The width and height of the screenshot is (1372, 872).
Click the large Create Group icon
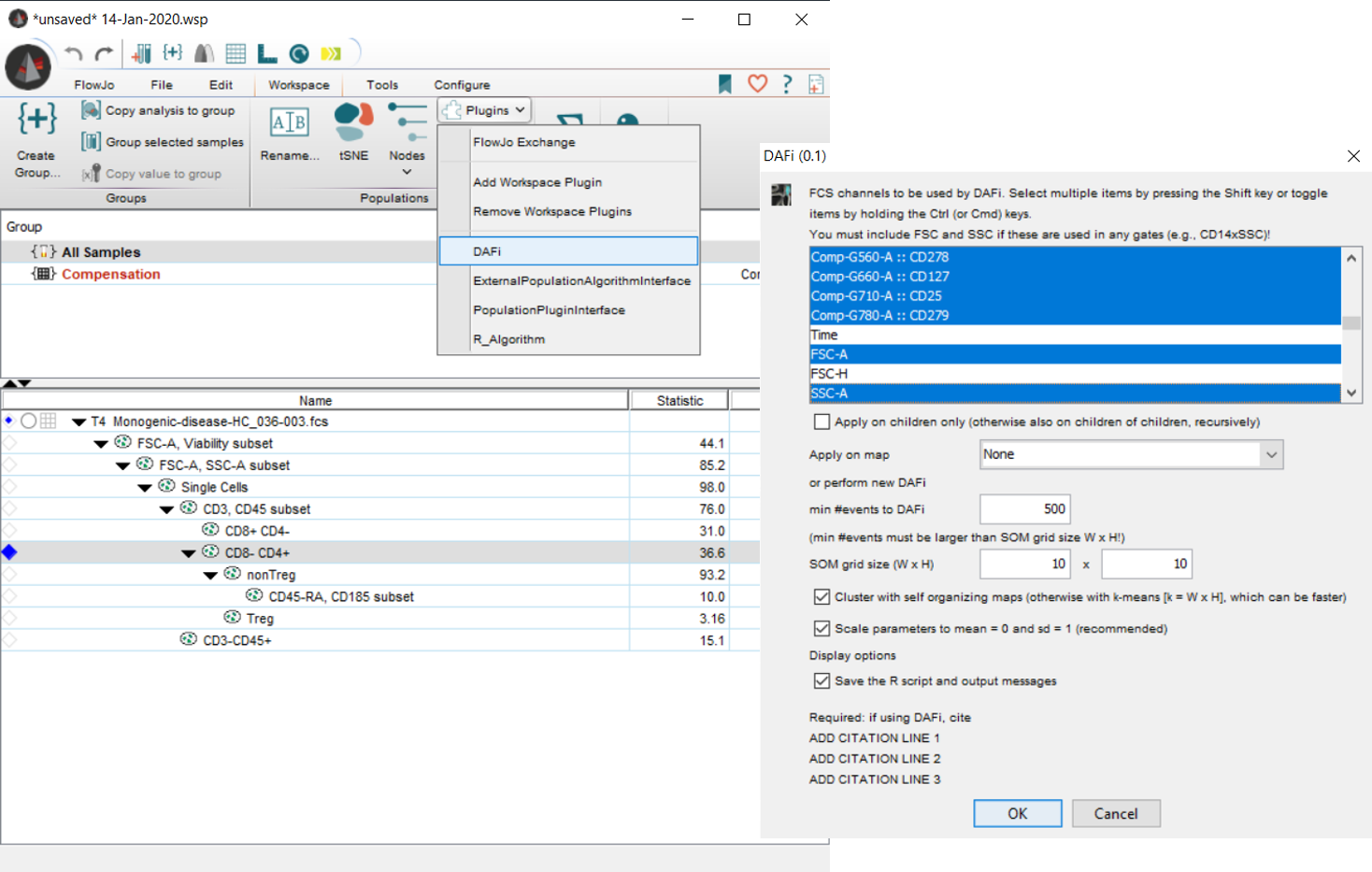[37, 119]
